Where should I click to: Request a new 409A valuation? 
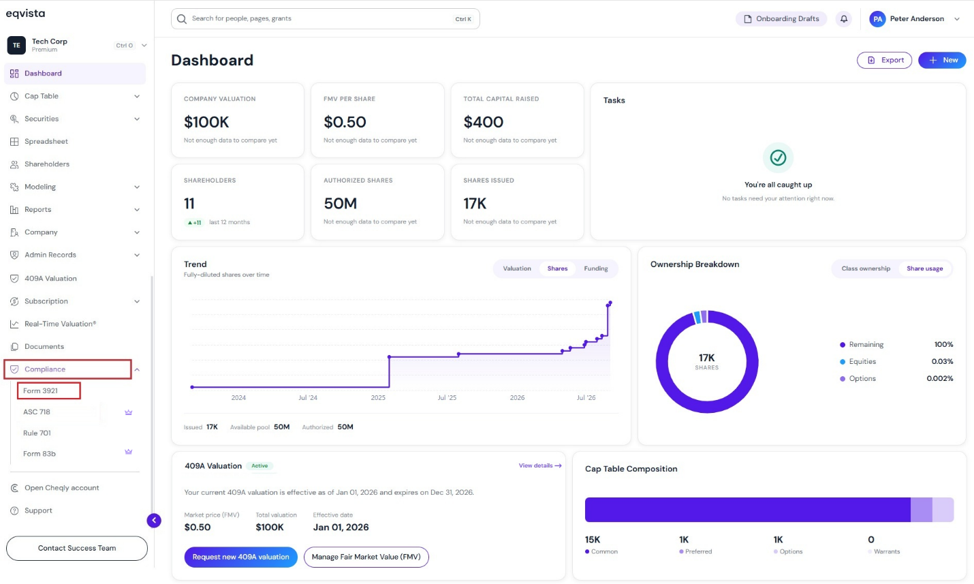[x=241, y=557]
